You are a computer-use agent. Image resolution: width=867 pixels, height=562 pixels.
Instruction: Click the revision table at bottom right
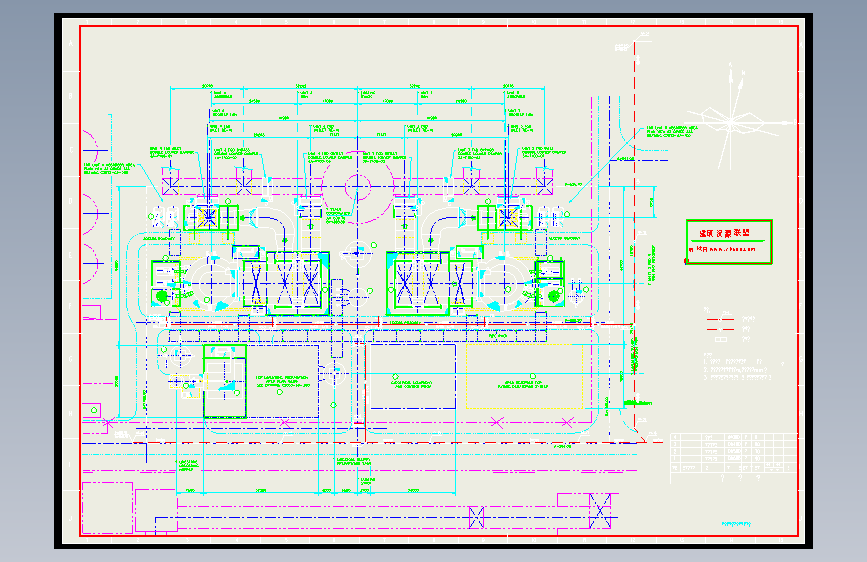point(734,452)
